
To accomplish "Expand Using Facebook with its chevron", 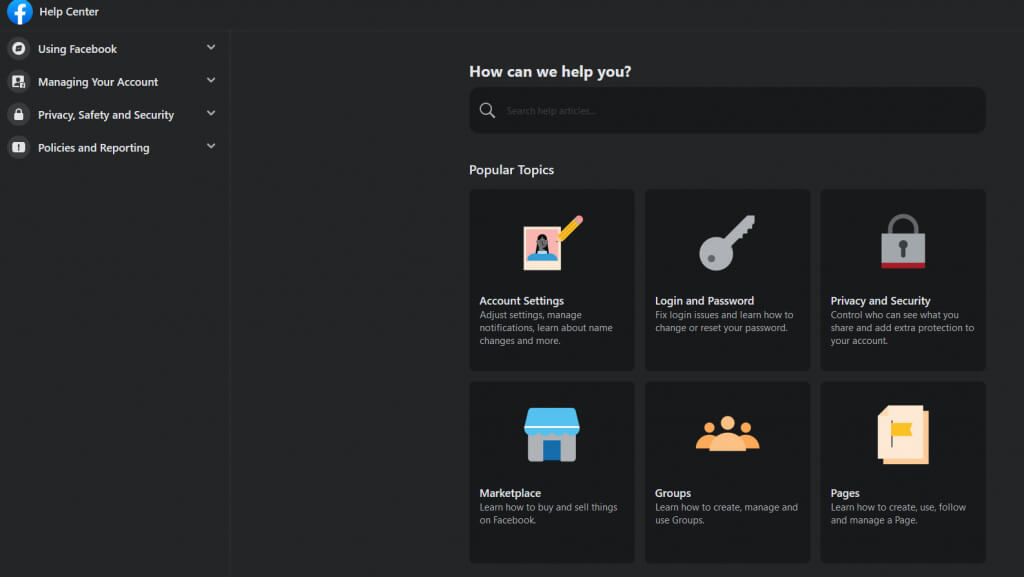I will click(211, 48).
